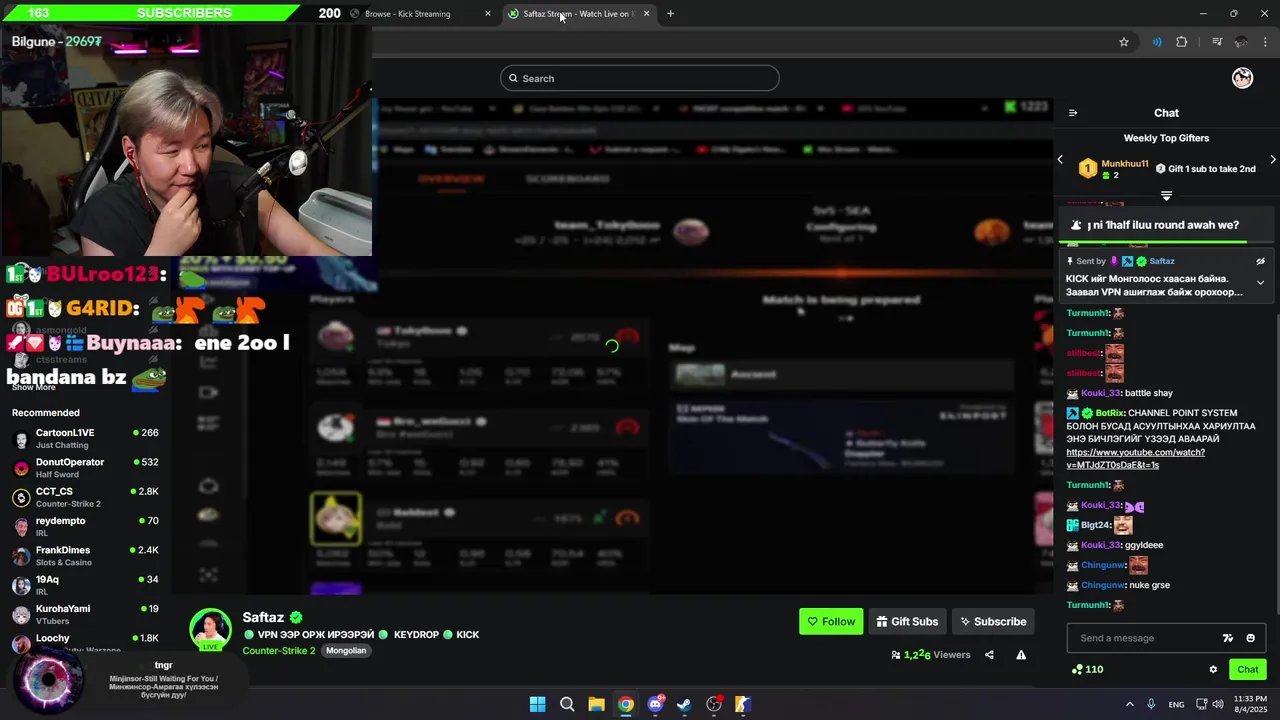Open Steam from the taskbar

click(x=684, y=704)
